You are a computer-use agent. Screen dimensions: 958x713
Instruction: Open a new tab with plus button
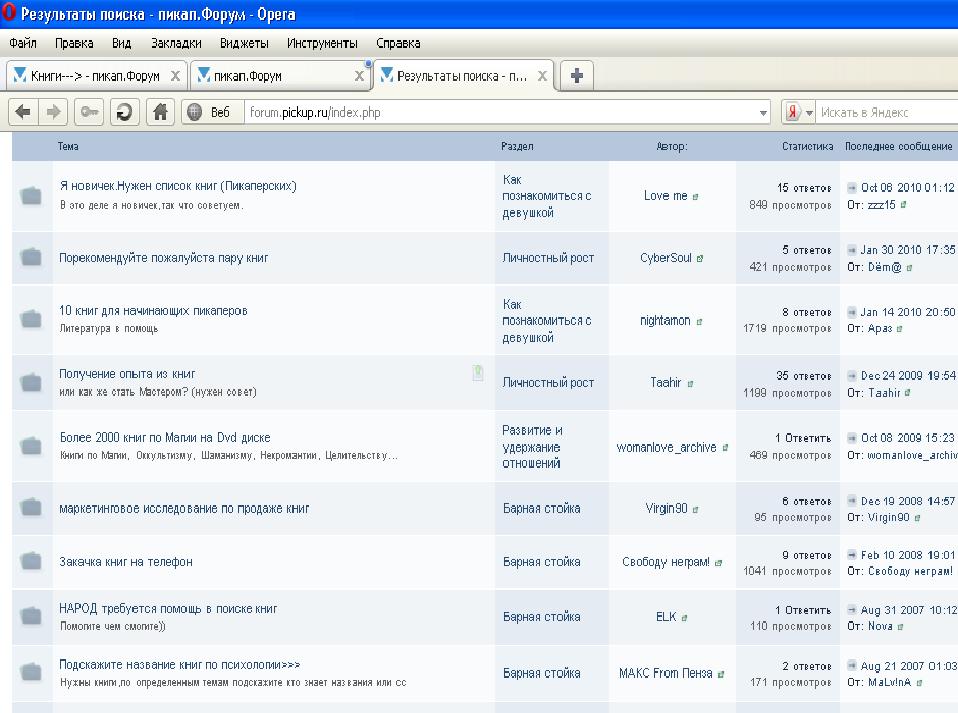tap(576, 76)
